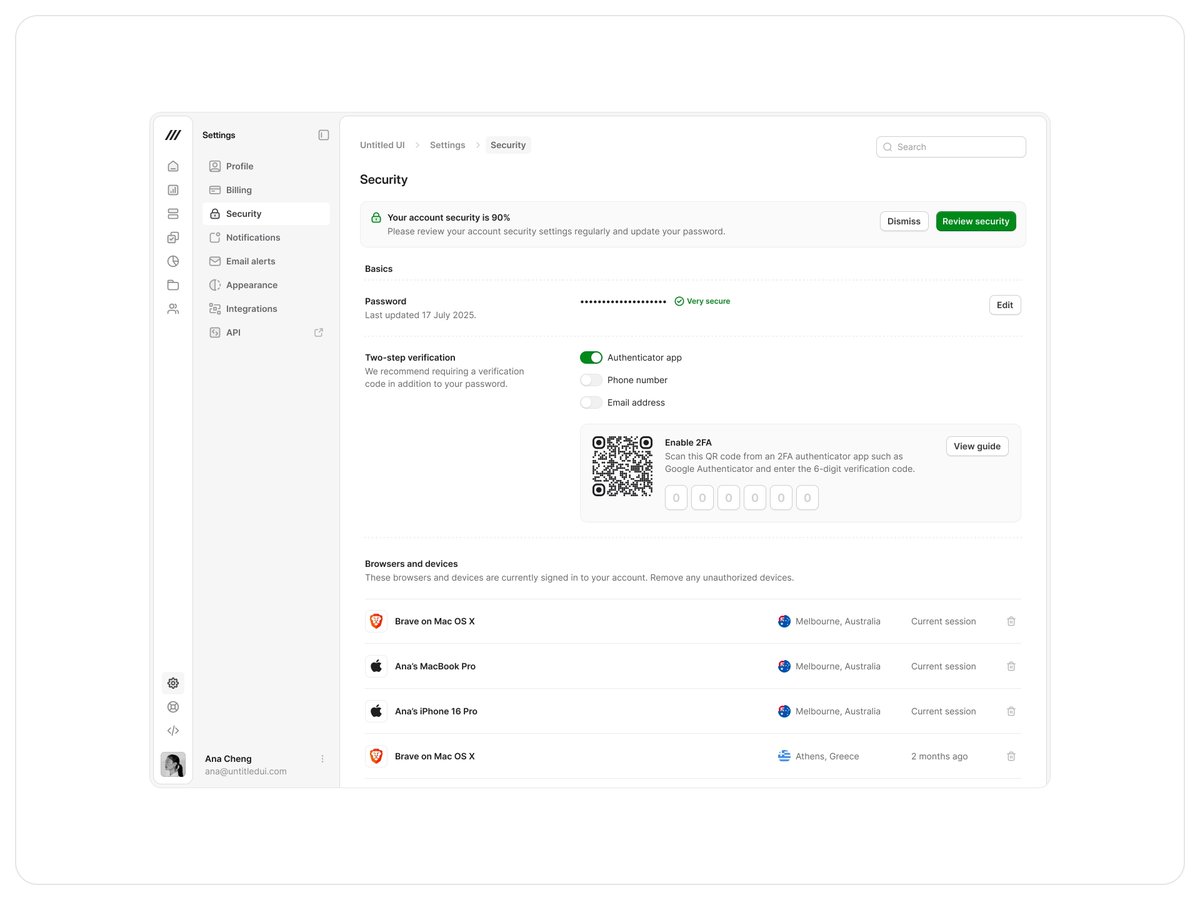
Task: Click the Untitled UI logo in the rail
Action: pos(173,135)
